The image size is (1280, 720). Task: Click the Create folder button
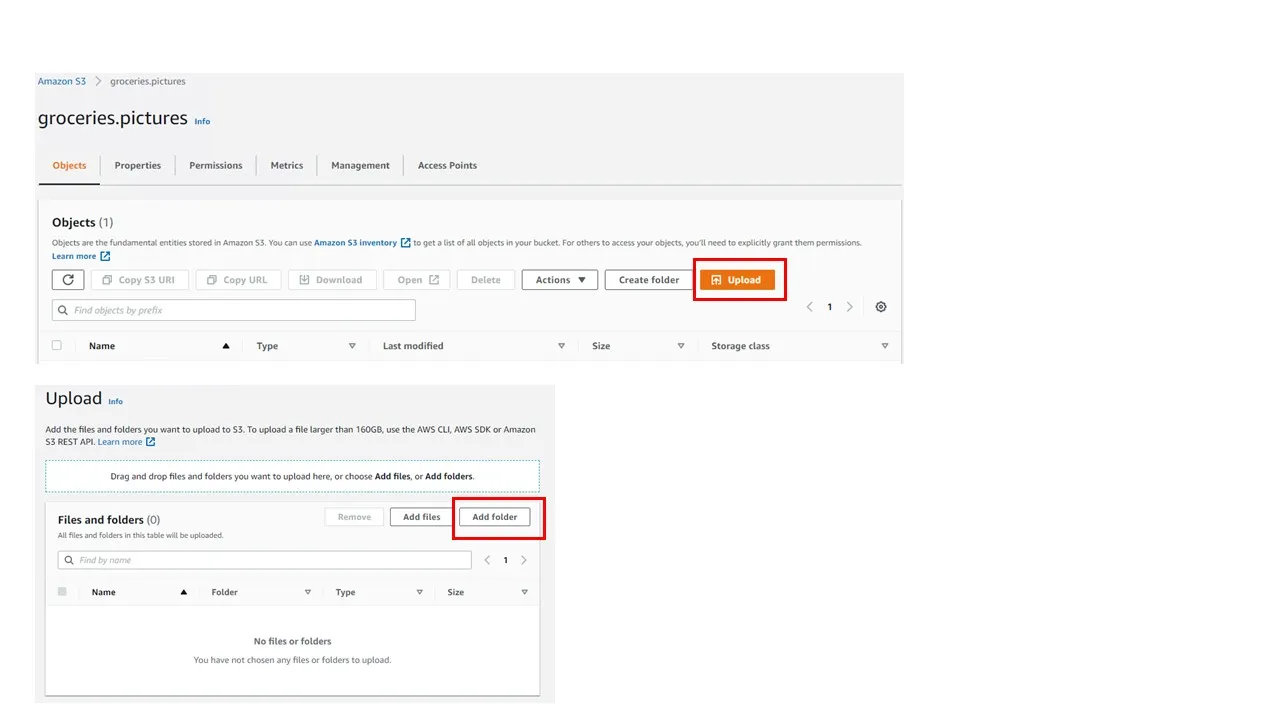[x=649, y=280]
